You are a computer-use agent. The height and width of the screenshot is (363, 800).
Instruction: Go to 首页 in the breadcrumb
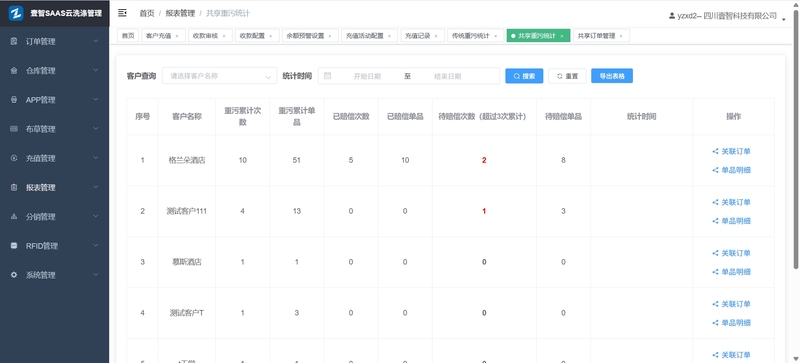click(x=147, y=13)
